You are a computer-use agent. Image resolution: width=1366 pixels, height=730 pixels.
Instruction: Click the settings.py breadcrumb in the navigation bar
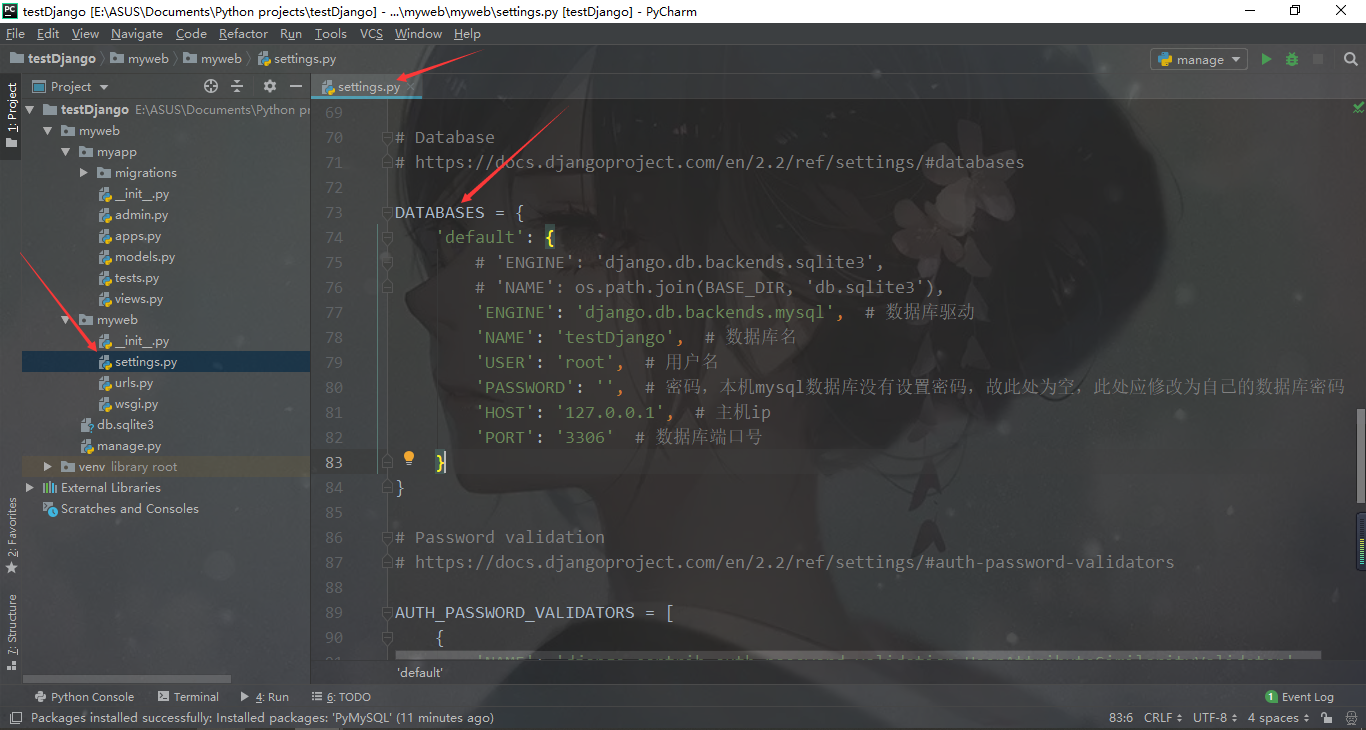[x=296, y=59]
